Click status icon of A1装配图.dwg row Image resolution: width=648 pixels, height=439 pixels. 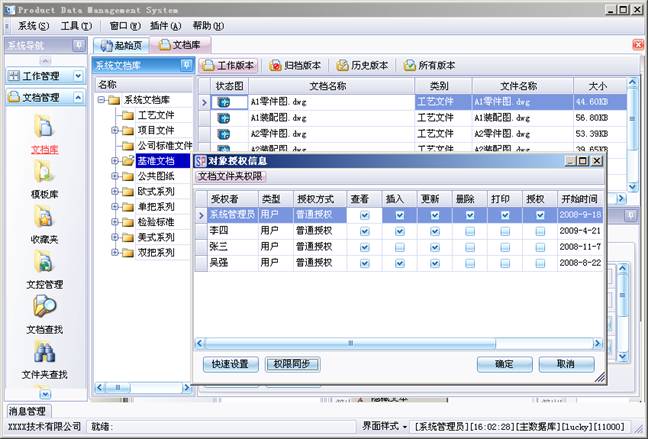pos(224,118)
